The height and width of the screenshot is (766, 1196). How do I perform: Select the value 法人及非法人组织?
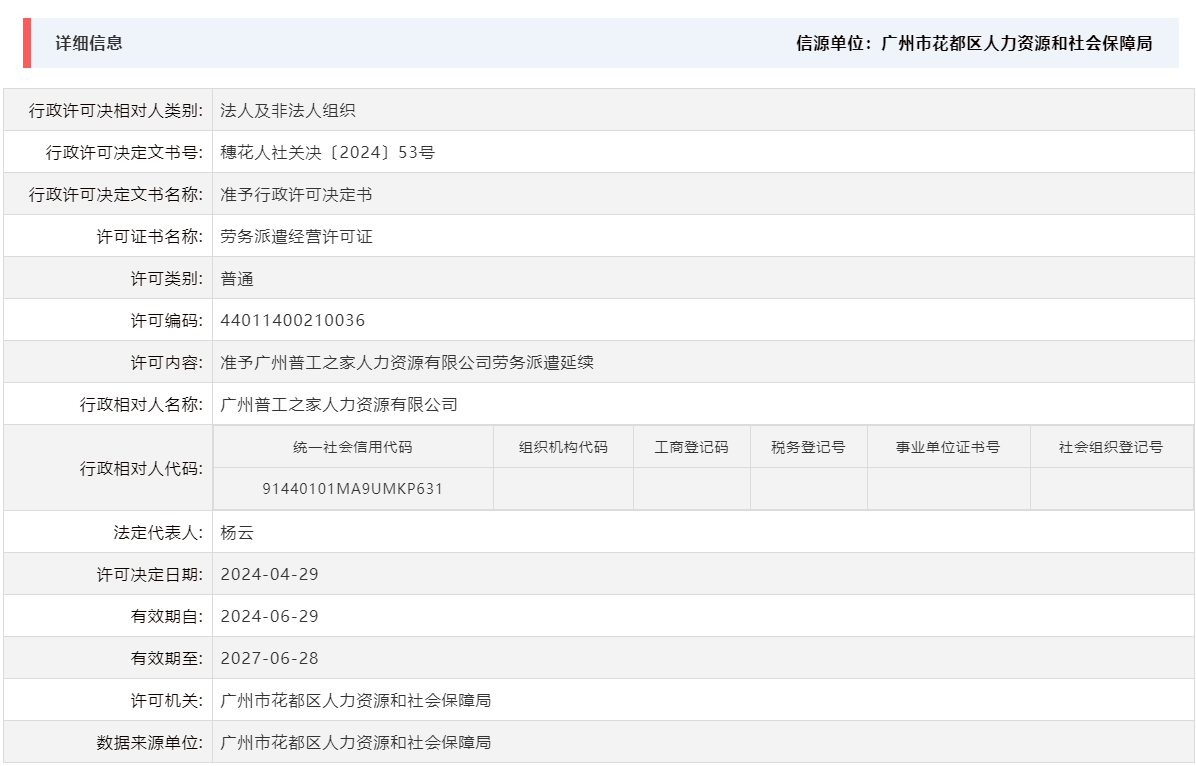[x=288, y=111]
